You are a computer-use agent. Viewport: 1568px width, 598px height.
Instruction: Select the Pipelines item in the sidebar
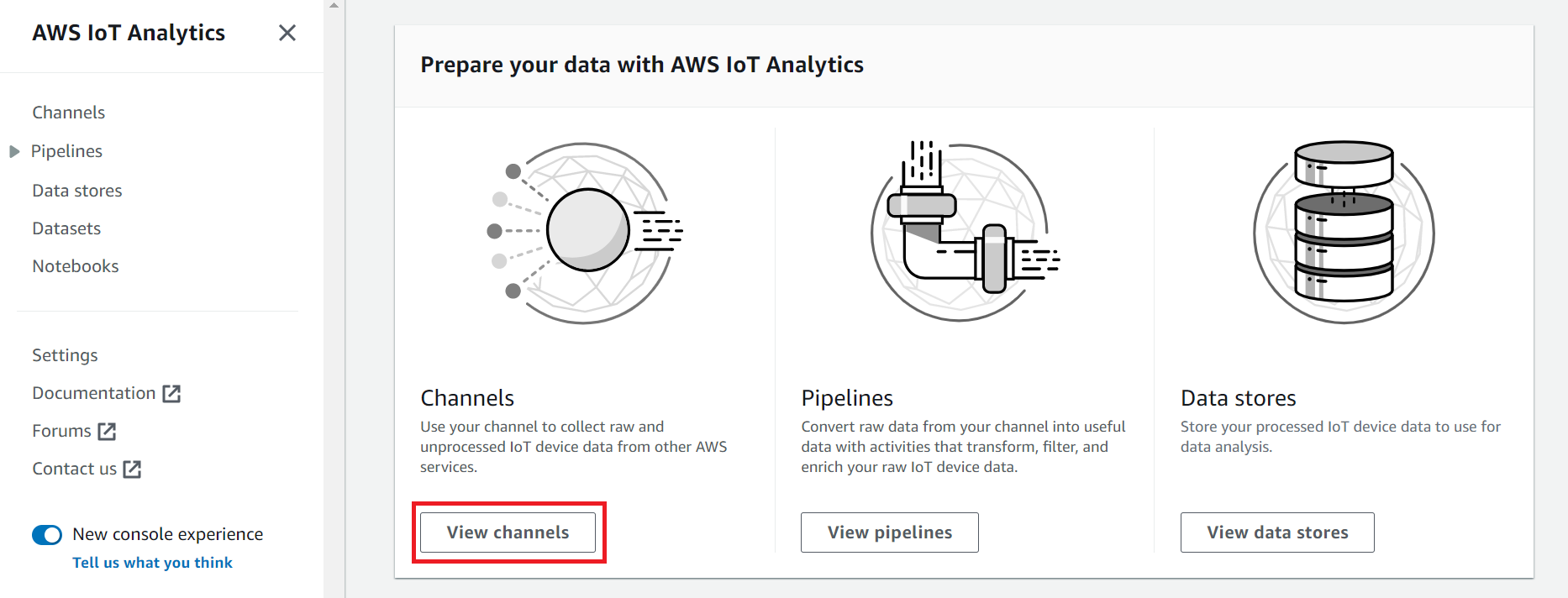point(66,151)
